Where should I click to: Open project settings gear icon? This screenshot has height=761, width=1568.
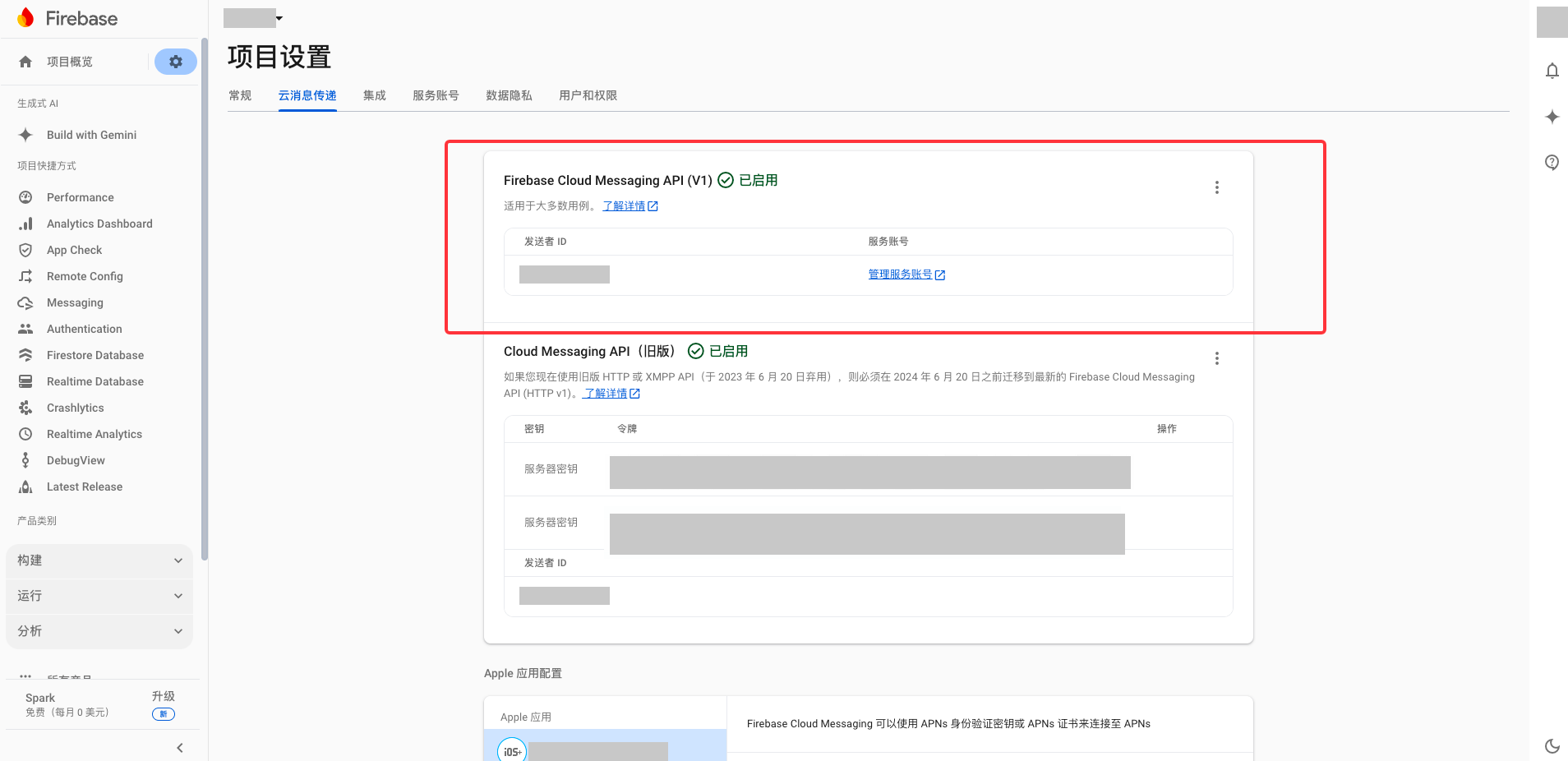(176, 62)
